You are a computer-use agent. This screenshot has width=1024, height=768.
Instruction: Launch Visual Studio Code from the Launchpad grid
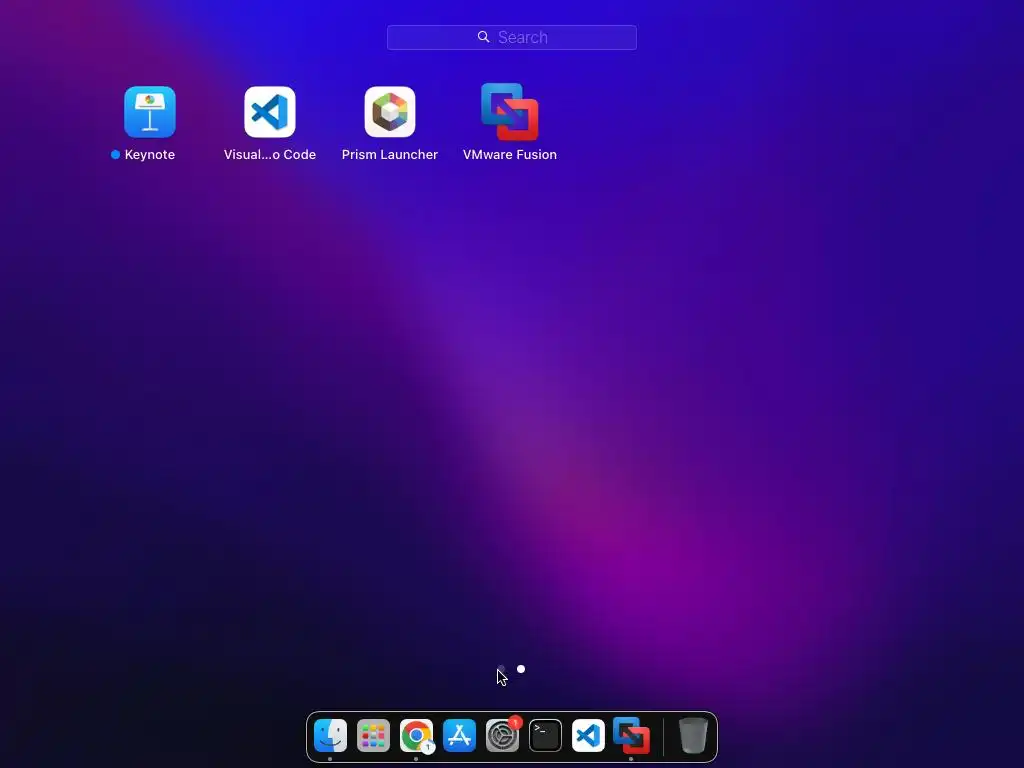[x=270, y=112]
